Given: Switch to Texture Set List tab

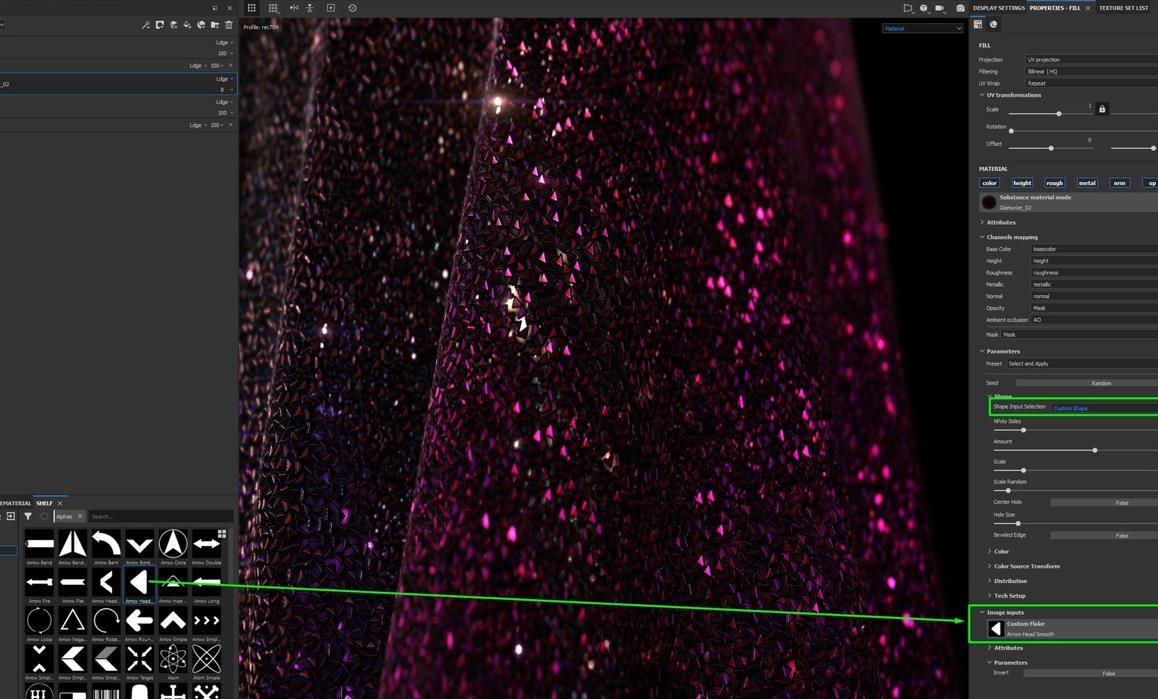Looking at the screenshot, I should [1124, 8].
